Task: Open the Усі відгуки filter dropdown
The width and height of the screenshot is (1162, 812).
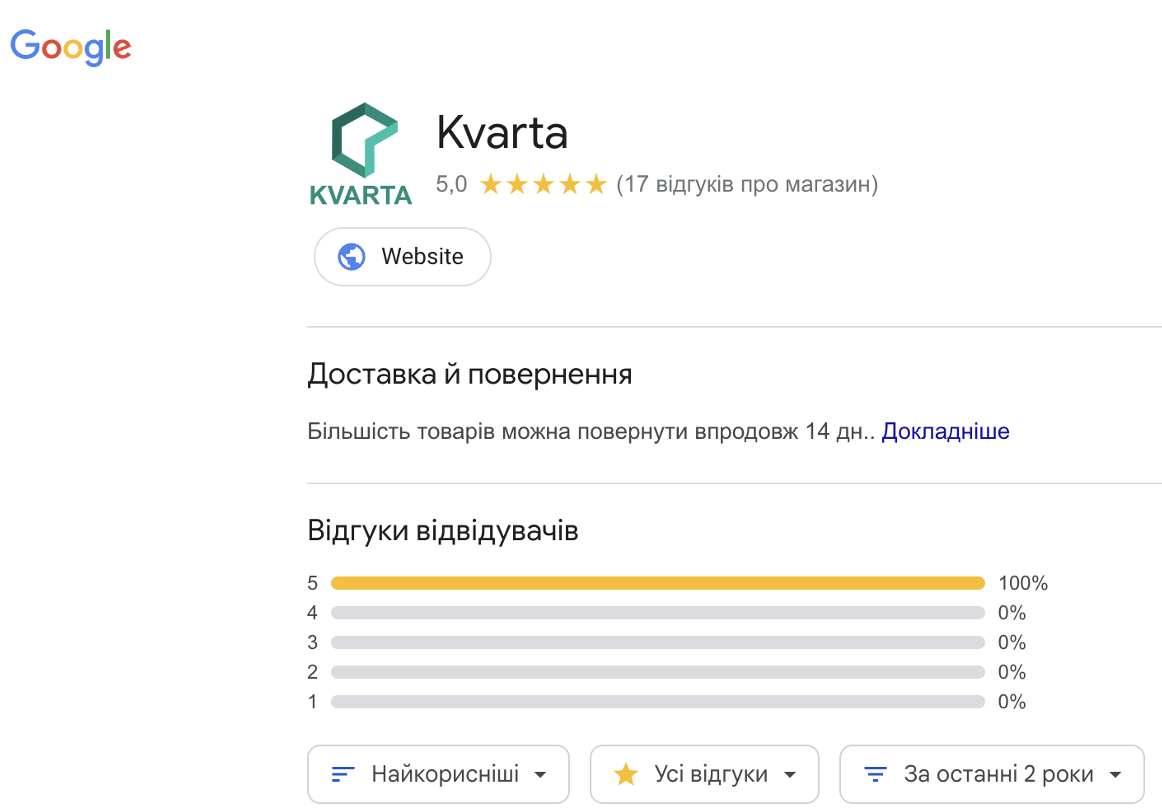Action: pos(705,774)
